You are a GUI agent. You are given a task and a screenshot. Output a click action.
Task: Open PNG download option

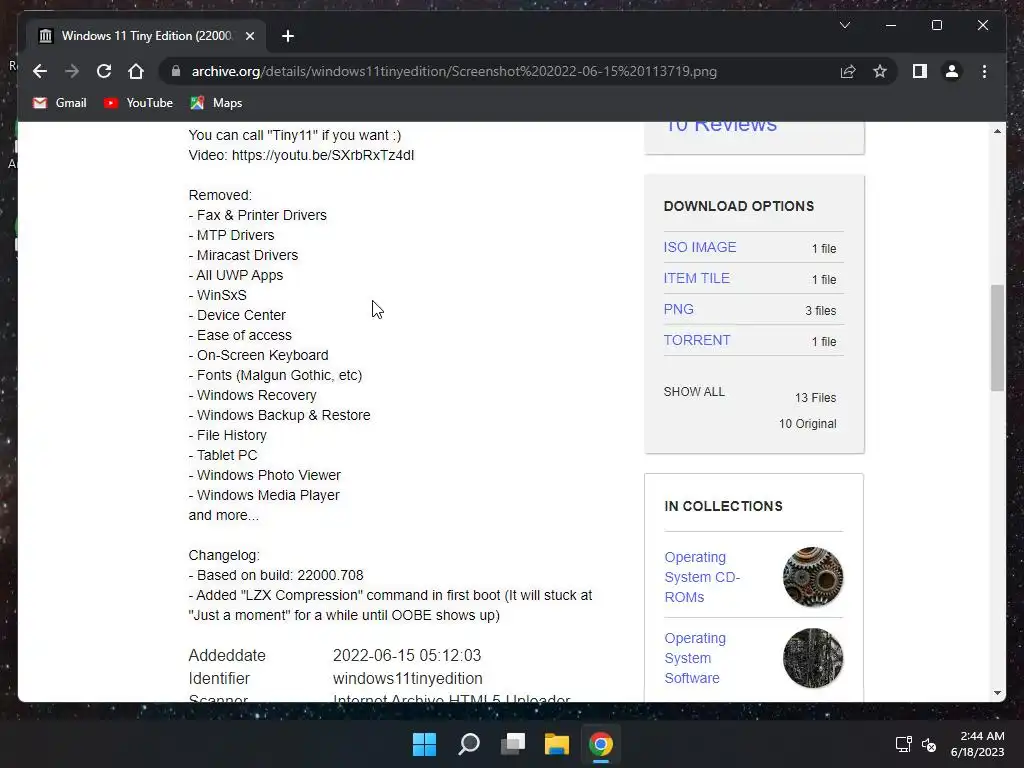pyautogui.click(x=679, y=309)
